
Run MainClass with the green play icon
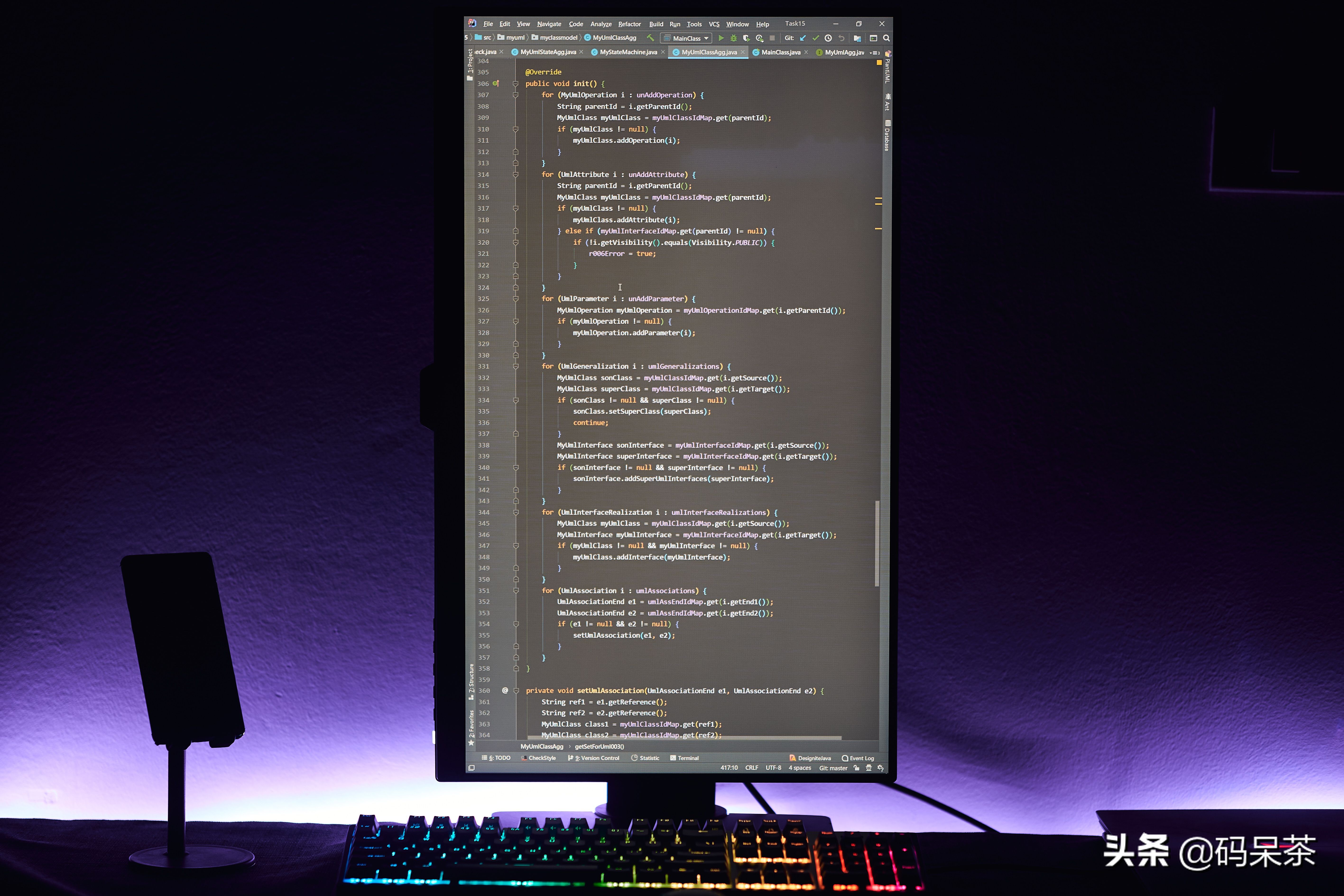[x=721, y=38]
